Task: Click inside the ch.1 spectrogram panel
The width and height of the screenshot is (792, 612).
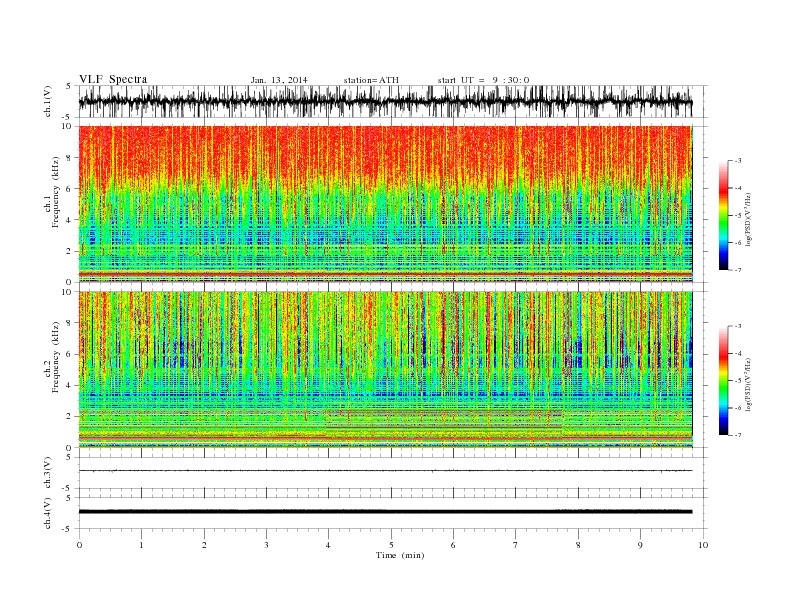Action: coord(385,204)
